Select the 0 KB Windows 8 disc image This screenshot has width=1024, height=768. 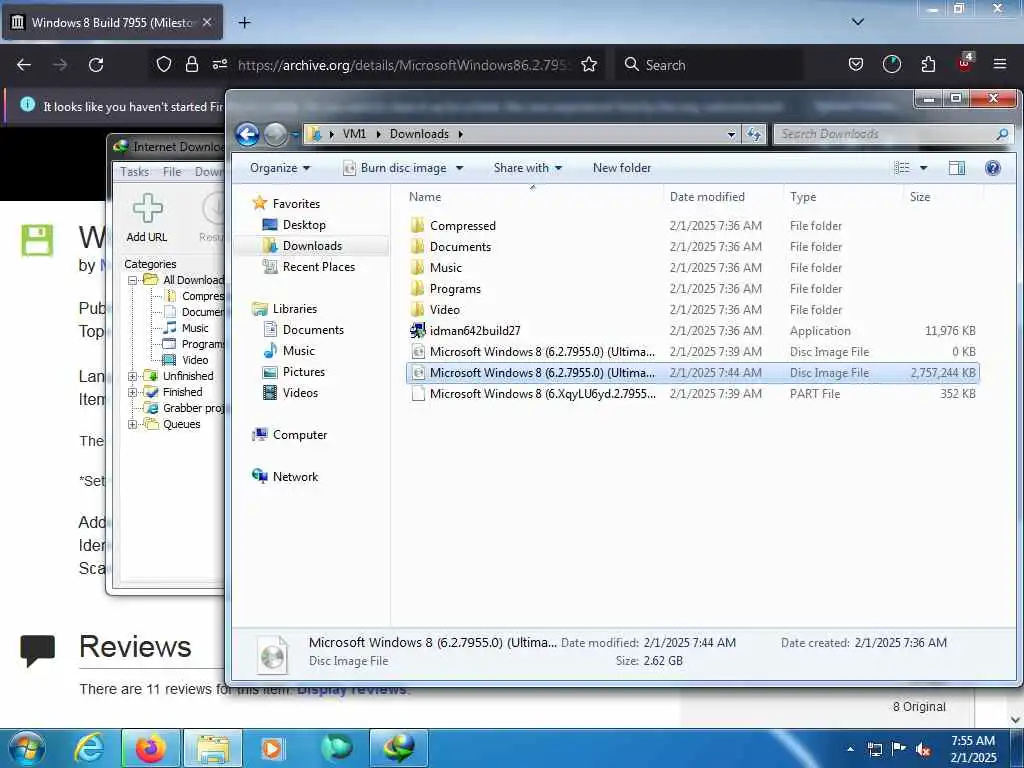click(692, 351)
